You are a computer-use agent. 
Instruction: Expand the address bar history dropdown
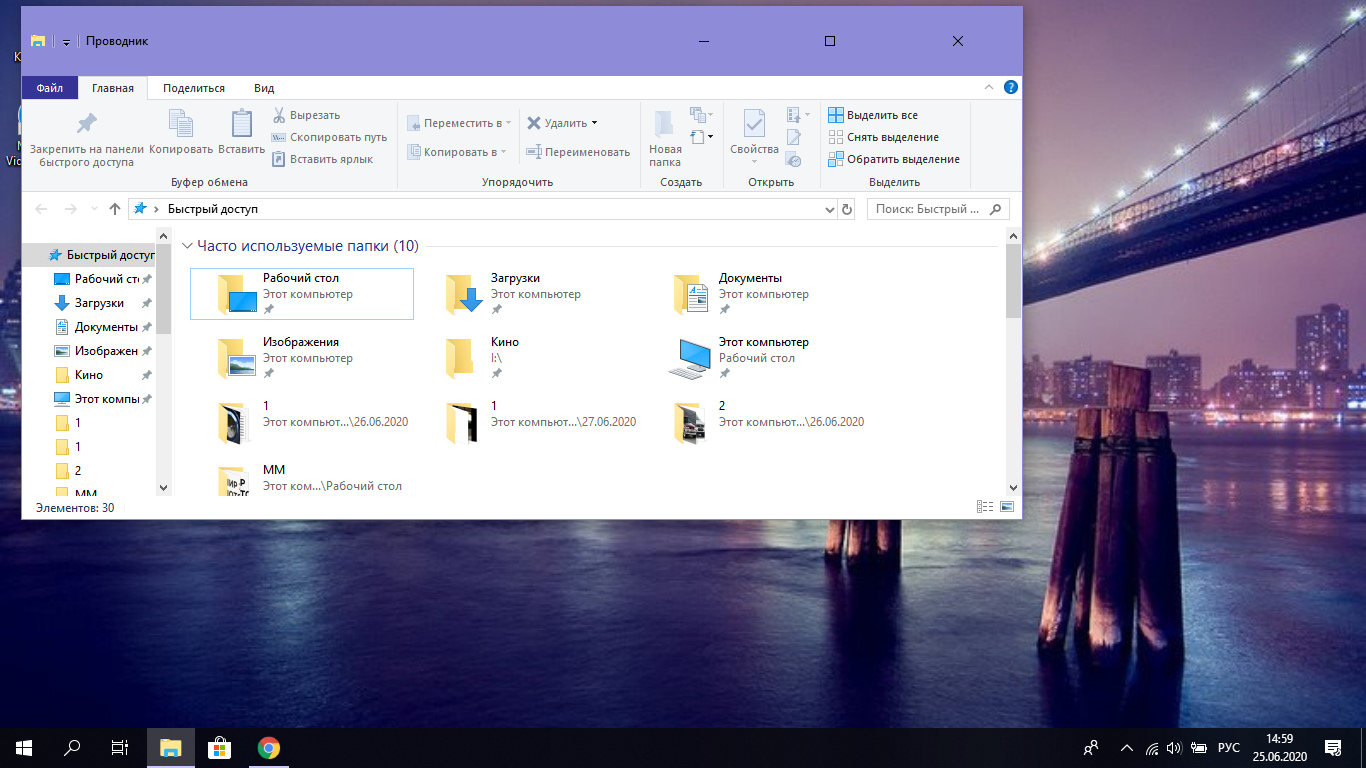pos(829,210)
